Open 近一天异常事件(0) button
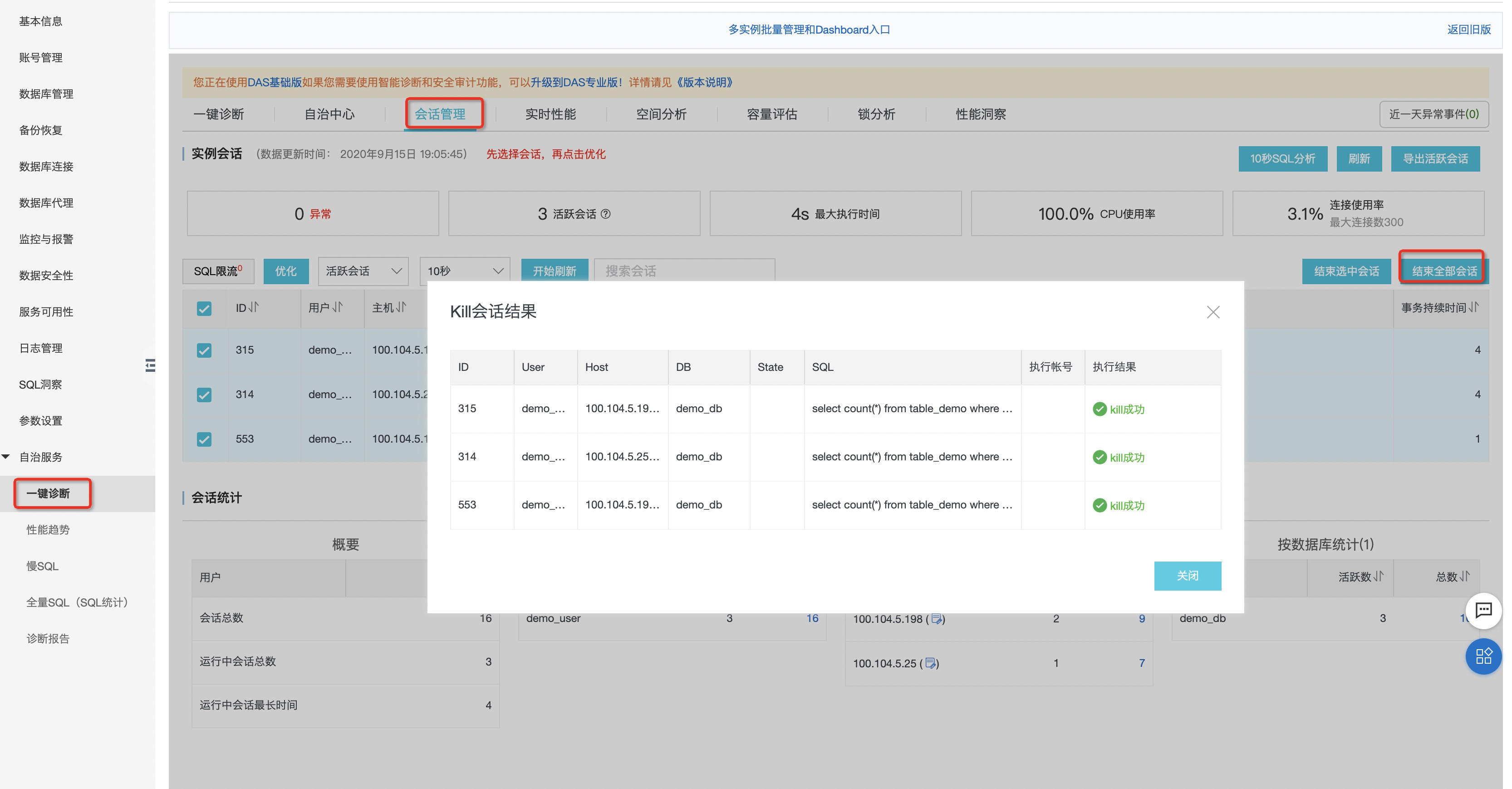Viewport: 1512px width, 789px height. (x=1433, y=114)
